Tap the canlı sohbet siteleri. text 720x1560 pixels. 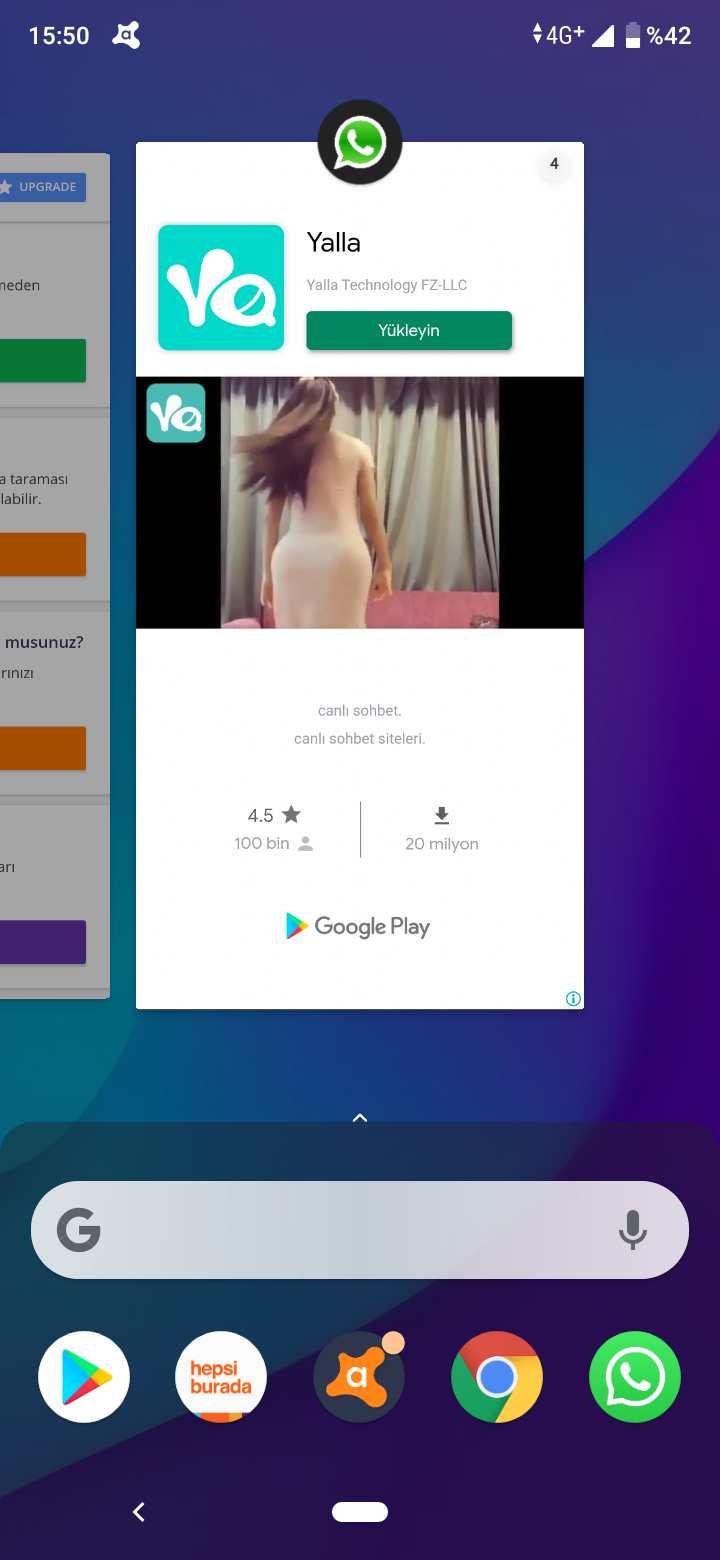[x=360, y=739]
